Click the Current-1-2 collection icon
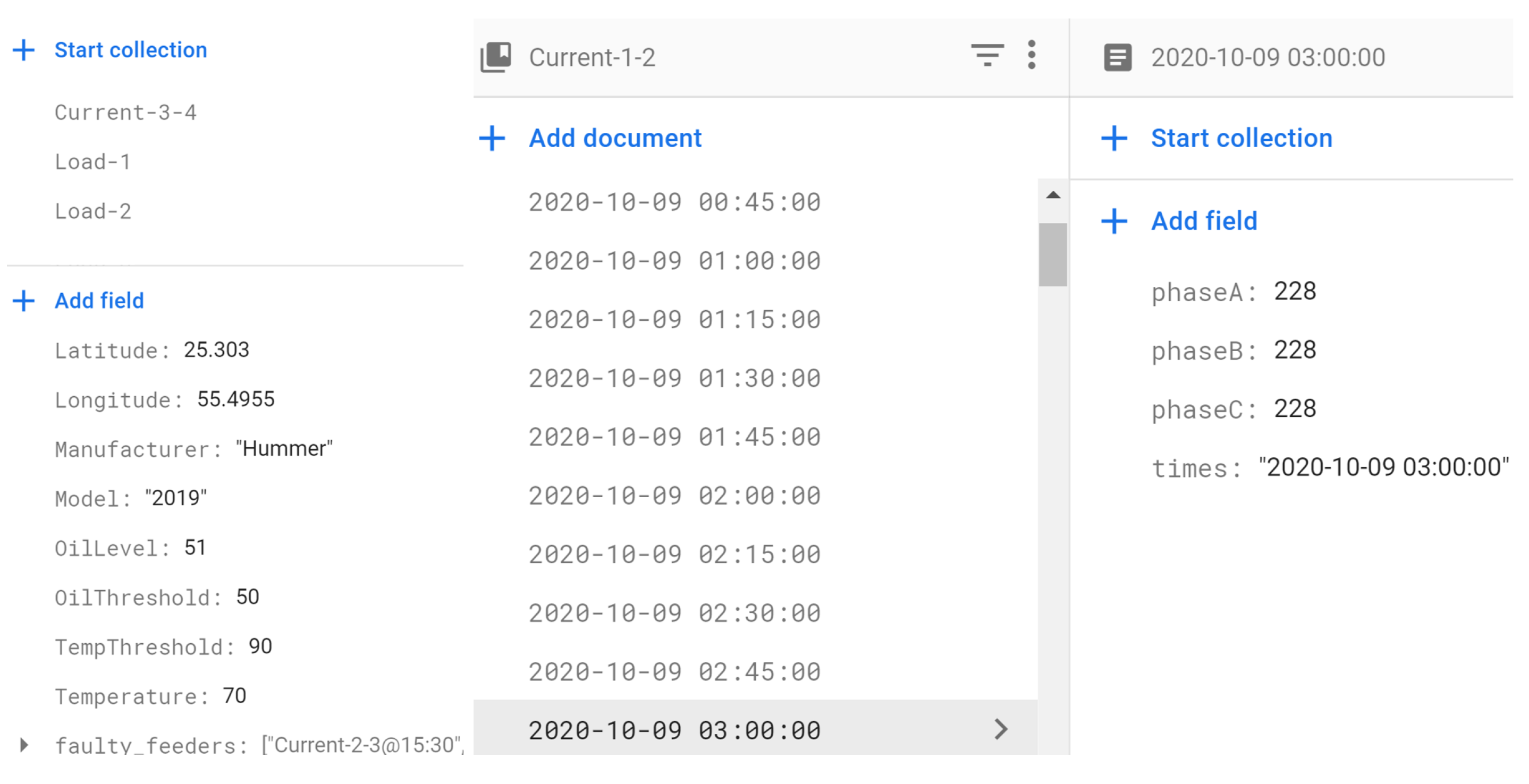Viewport: 1529px width, 784px height. click(496, 57)
